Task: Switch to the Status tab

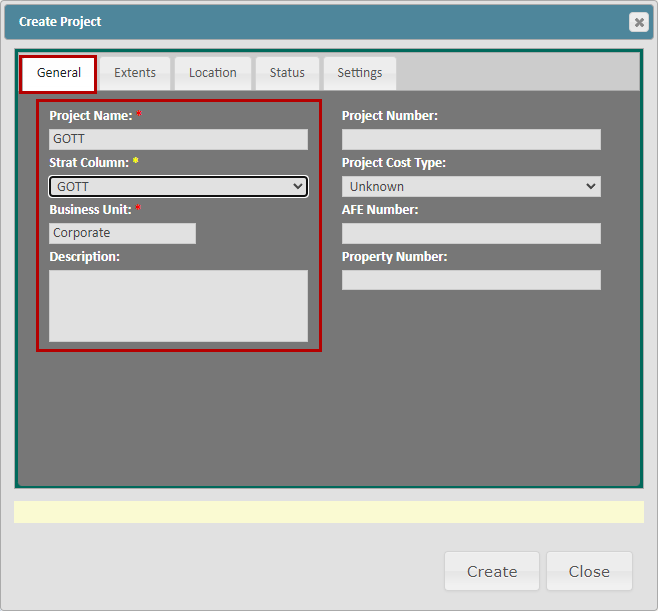Action: point(287,73)
